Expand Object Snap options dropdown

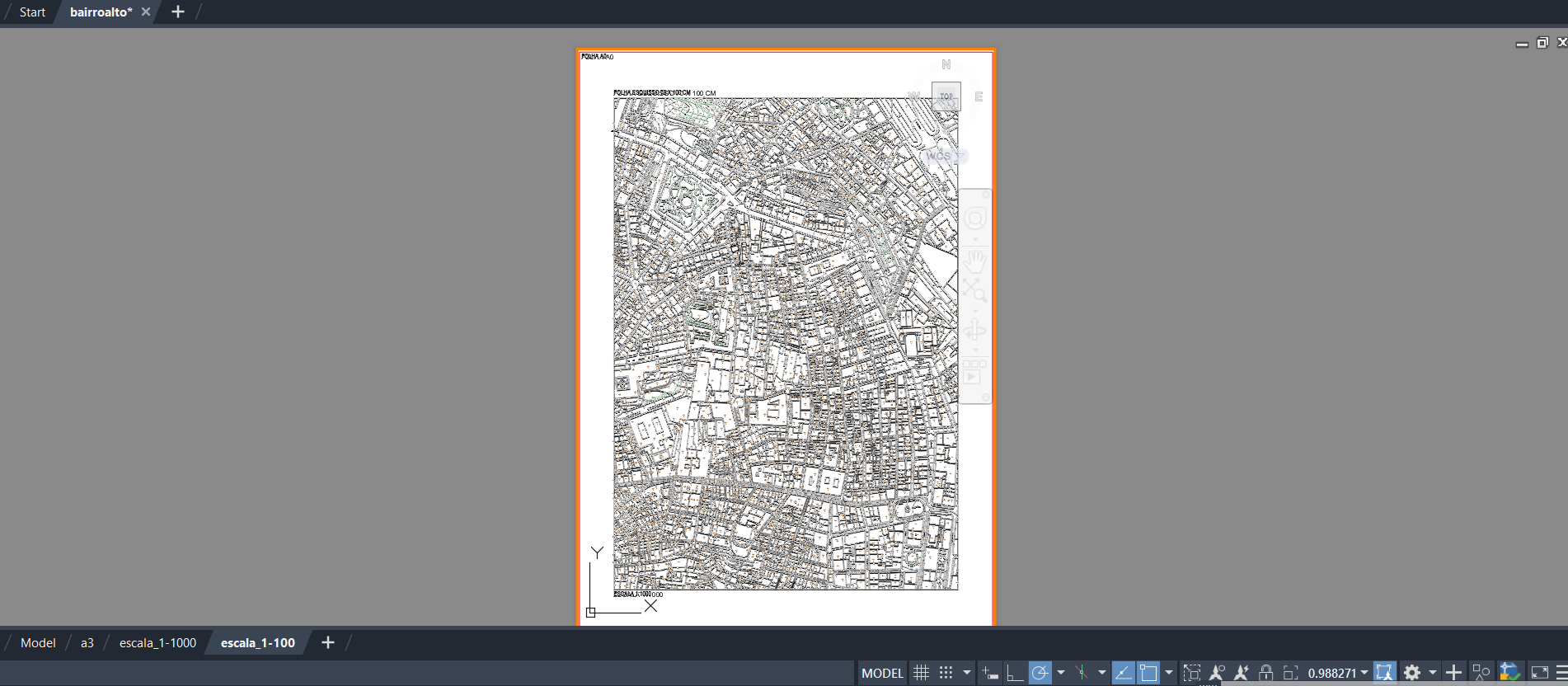(x=1169, y=673)
